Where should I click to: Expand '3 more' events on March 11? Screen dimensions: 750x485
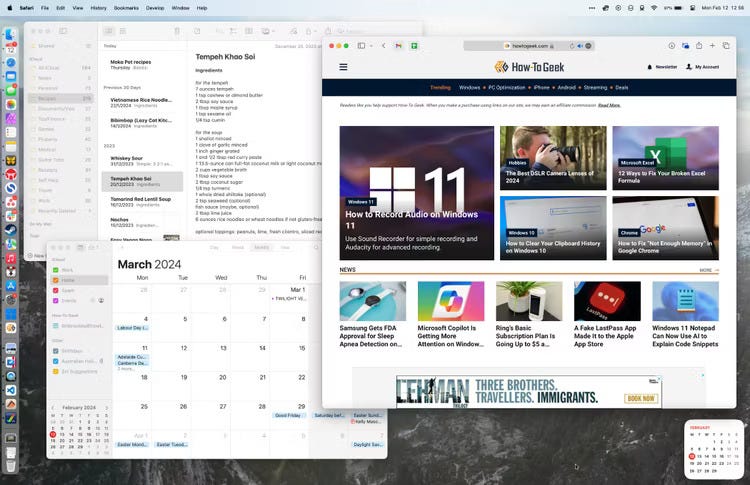point(125,369)
